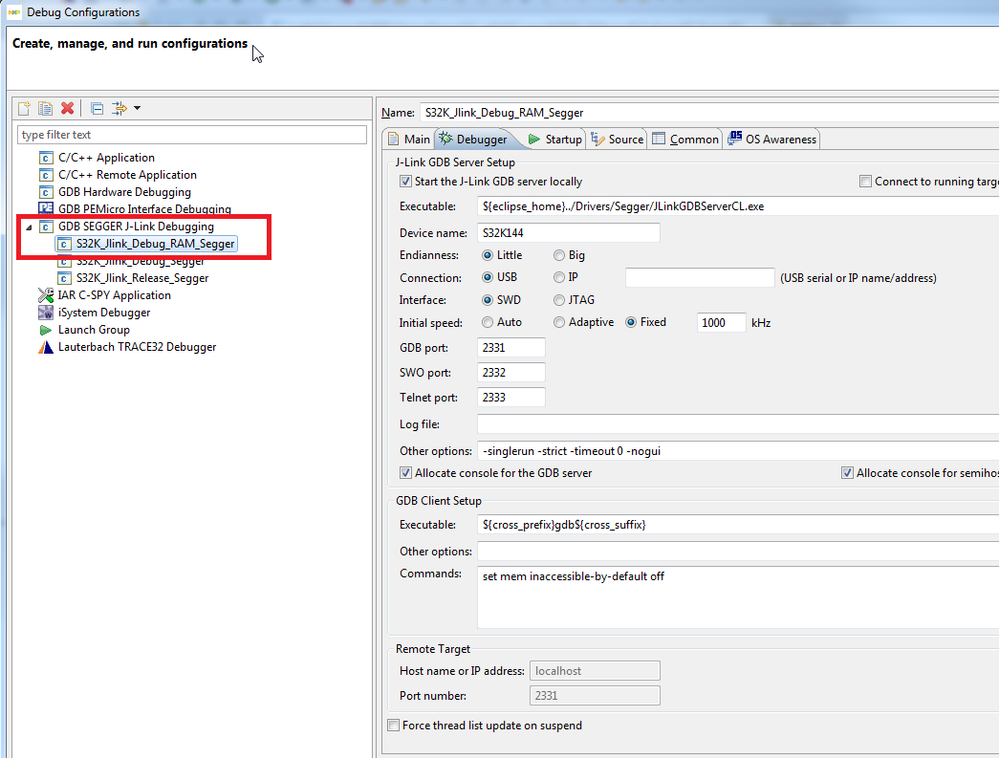Click the iSystem Debugger icon

45,312
